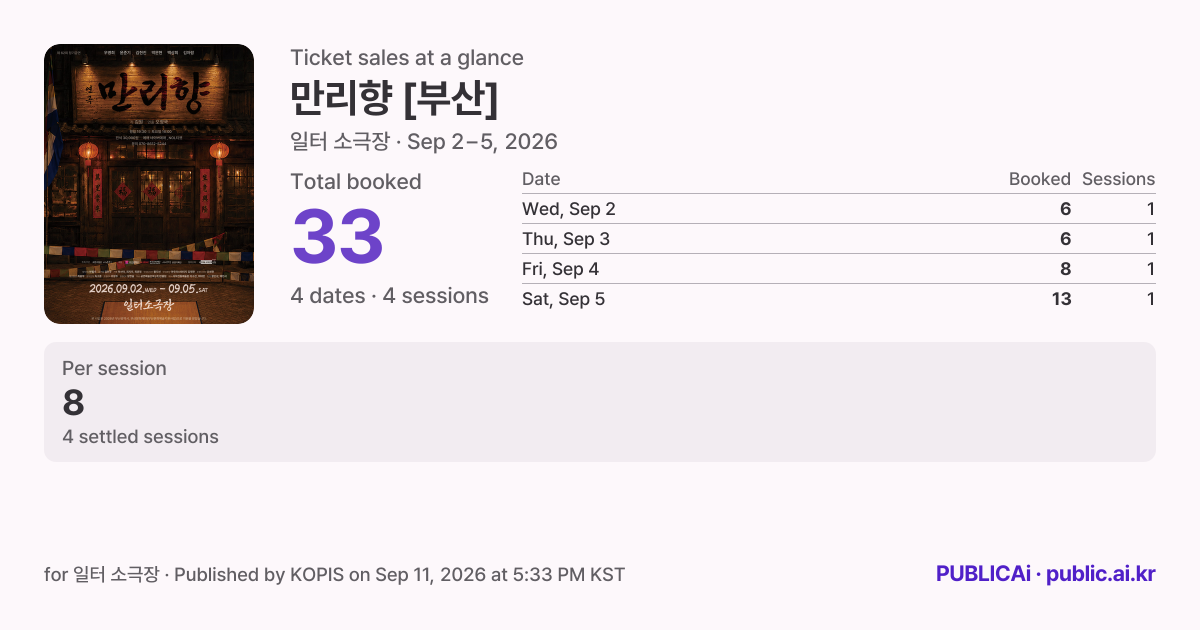This screenshot has height=630, width=1200.
Task: Click the venue and date line under title
Action: 424,142
